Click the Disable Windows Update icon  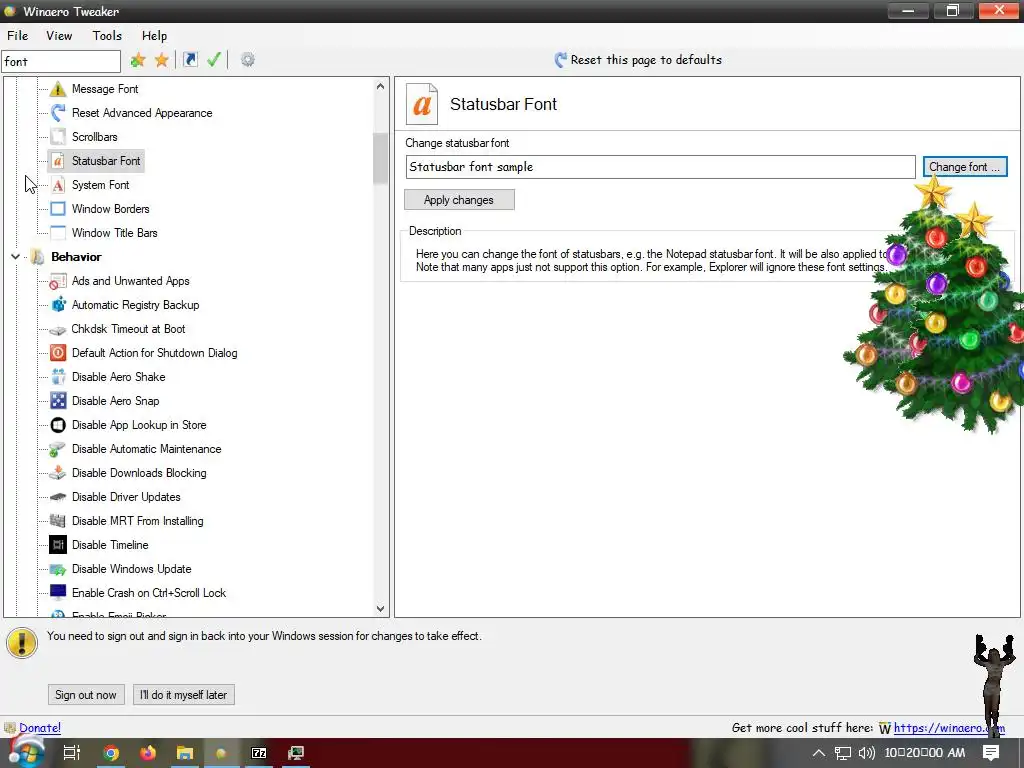coord(58,569)
